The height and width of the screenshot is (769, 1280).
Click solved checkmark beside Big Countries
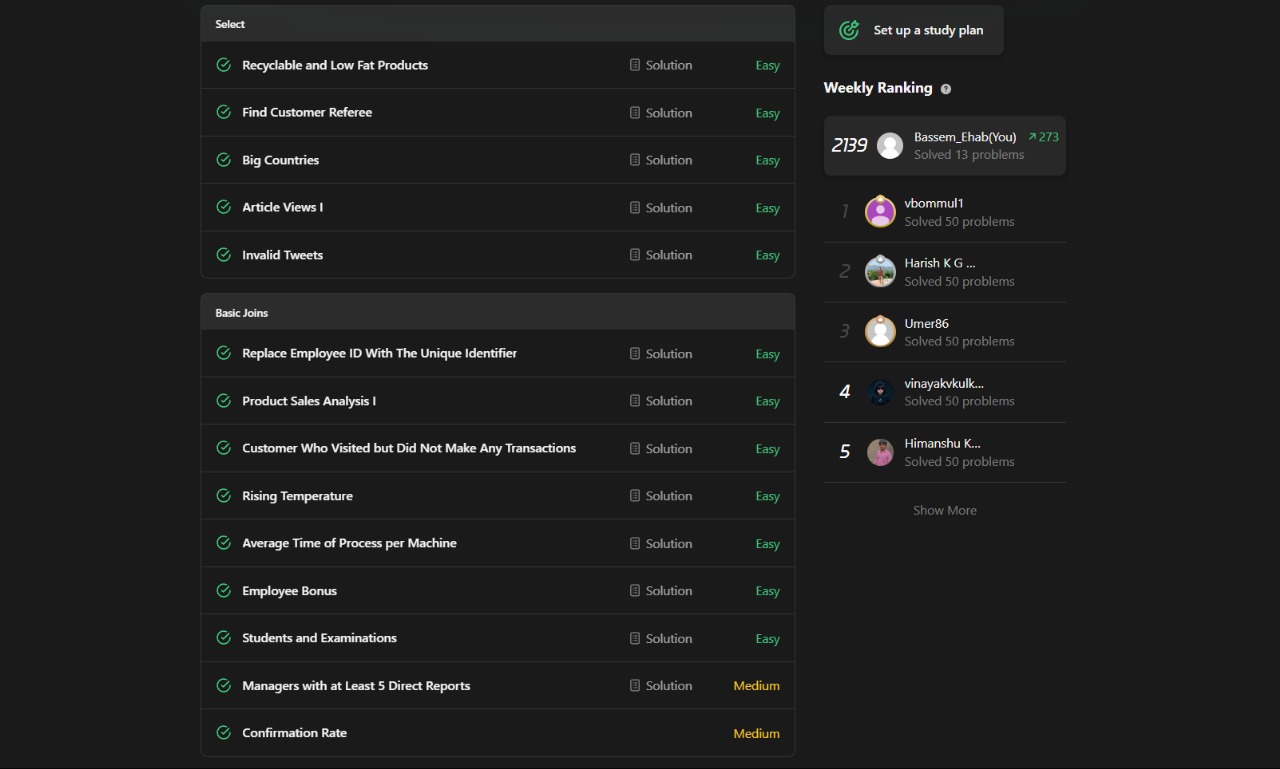coord(224,160)
